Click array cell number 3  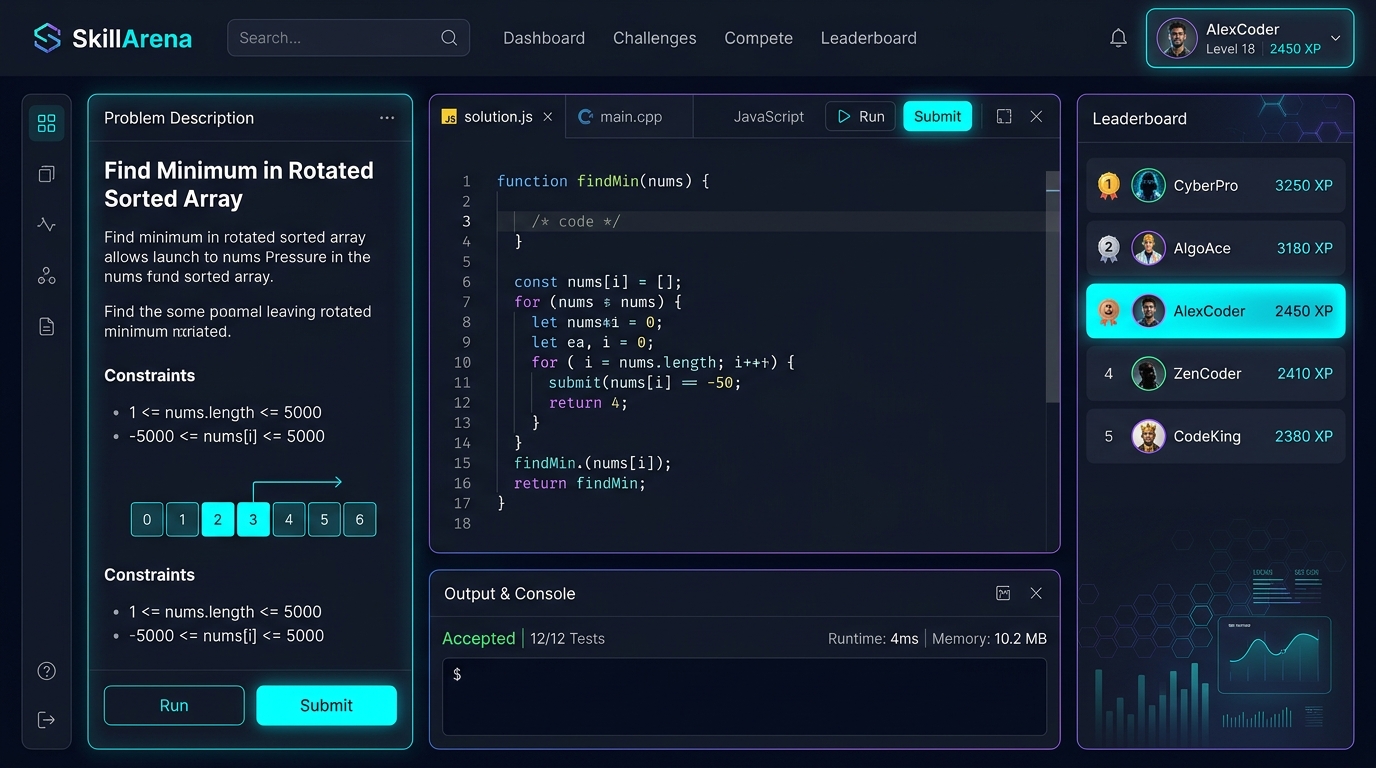[253, 519]
